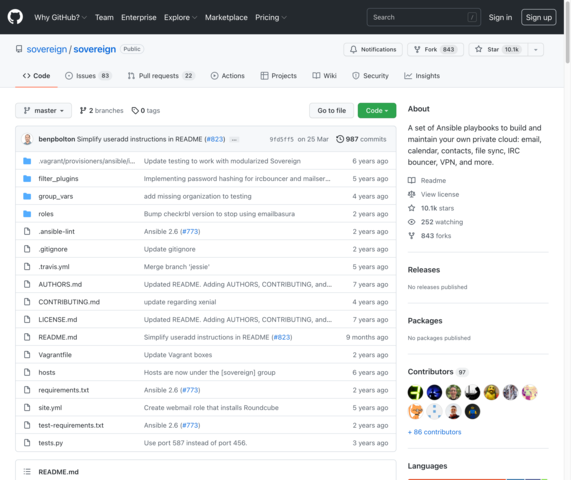
Task: Visit the Marketplace link
Action: click(226, 17)
